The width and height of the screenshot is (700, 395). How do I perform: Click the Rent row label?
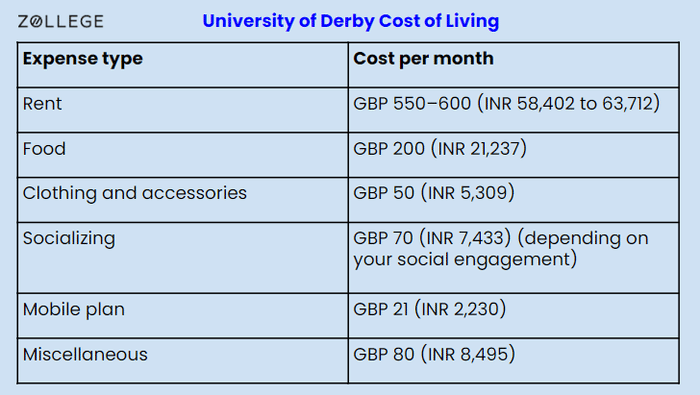pyautogui.click(x=42, y=104)
